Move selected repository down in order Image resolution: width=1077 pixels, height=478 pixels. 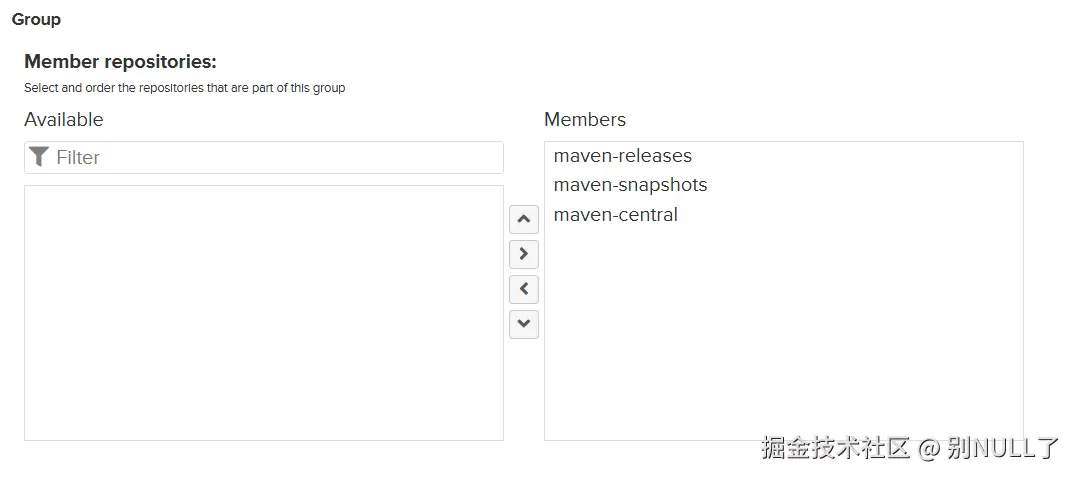click(x=523, y=324)
